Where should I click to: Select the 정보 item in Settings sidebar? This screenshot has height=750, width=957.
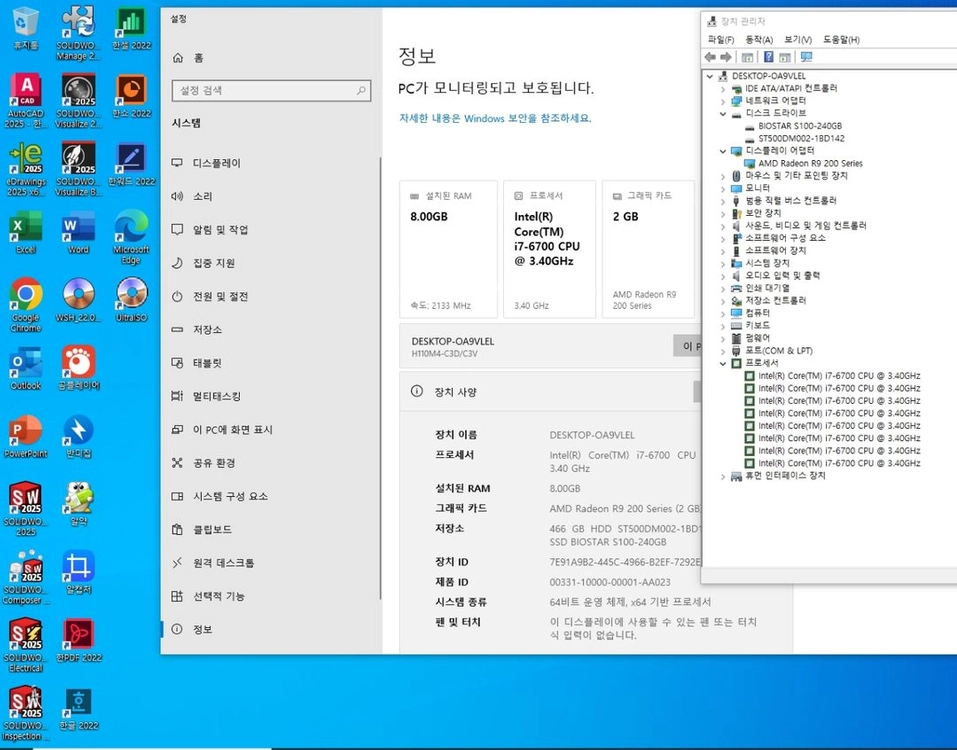pyautogui.click(x=271, y=629)
